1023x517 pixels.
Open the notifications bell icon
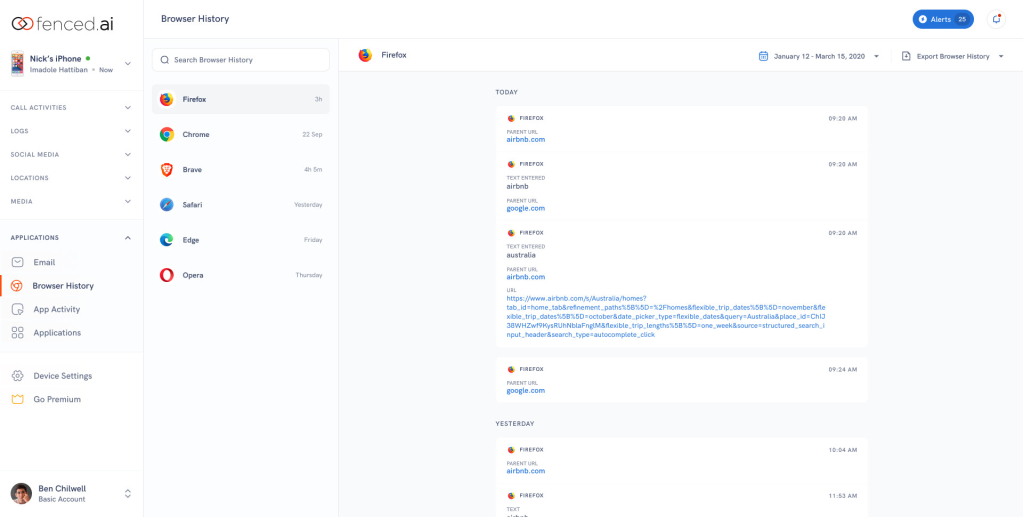(996, 20)
